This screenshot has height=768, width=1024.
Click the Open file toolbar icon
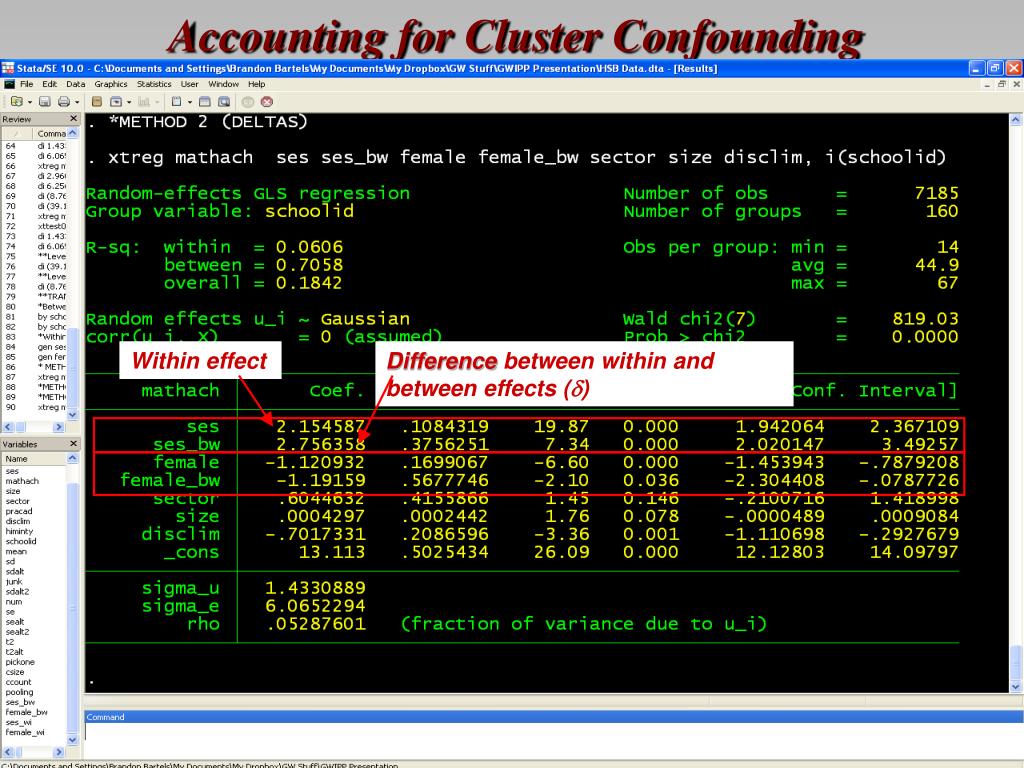(x=16, y=102)
